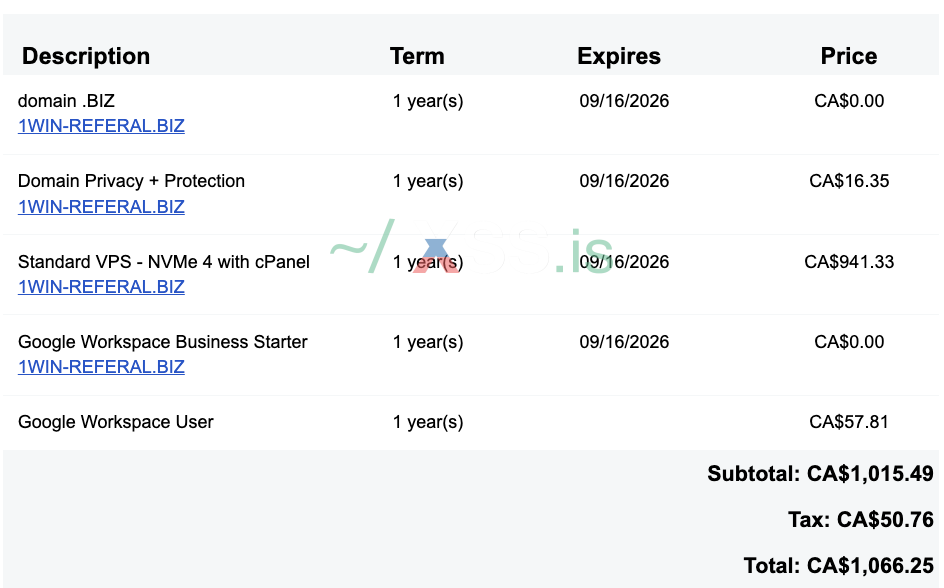Select the Domain Privacy + Protection description text

pos(131,181)
